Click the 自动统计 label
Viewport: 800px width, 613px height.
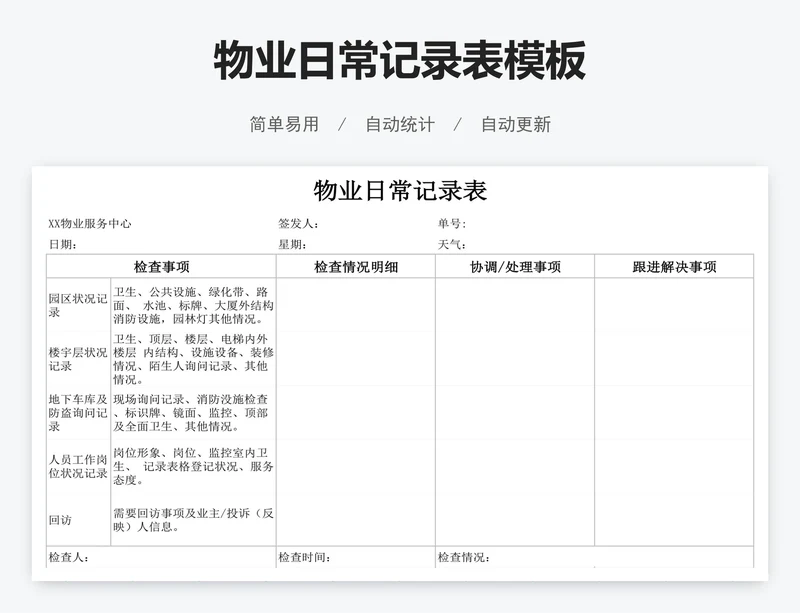pos(400,124)
